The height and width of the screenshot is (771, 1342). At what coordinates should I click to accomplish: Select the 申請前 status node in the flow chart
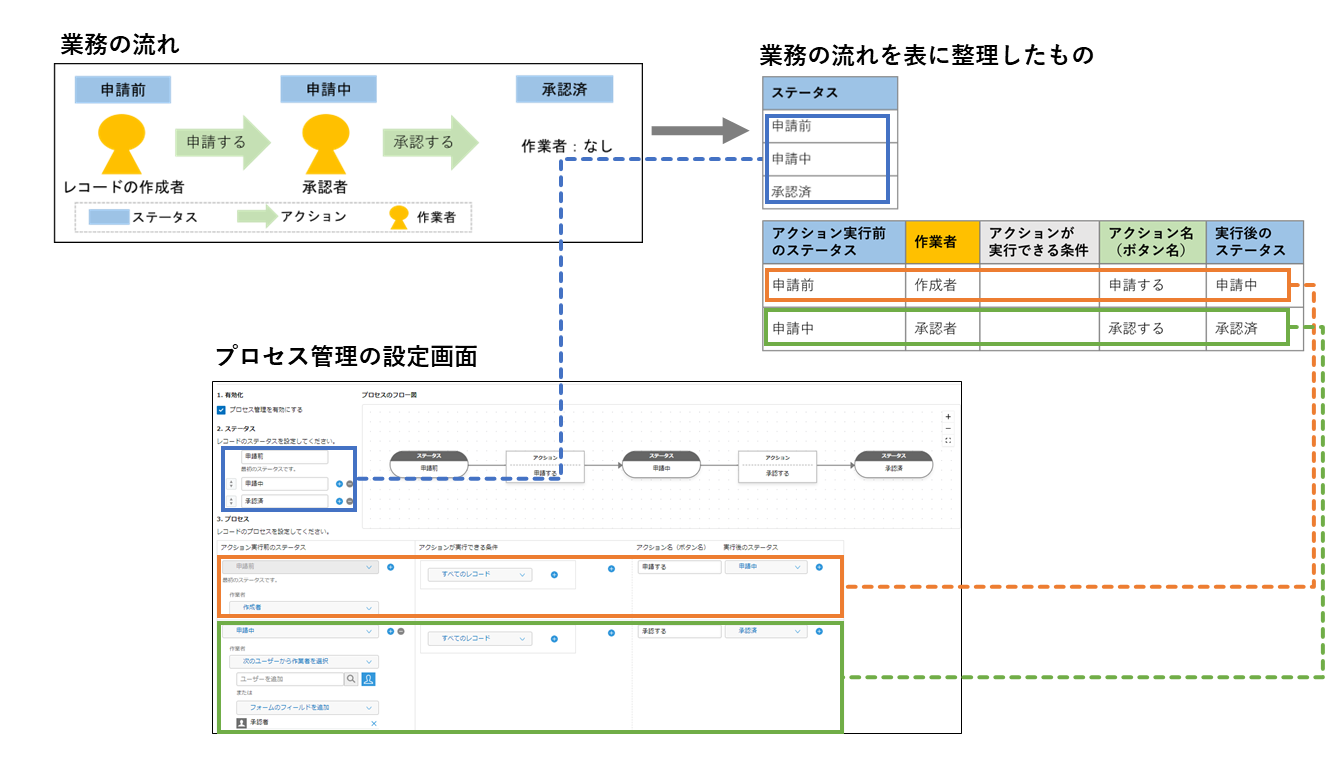[429, 464]
